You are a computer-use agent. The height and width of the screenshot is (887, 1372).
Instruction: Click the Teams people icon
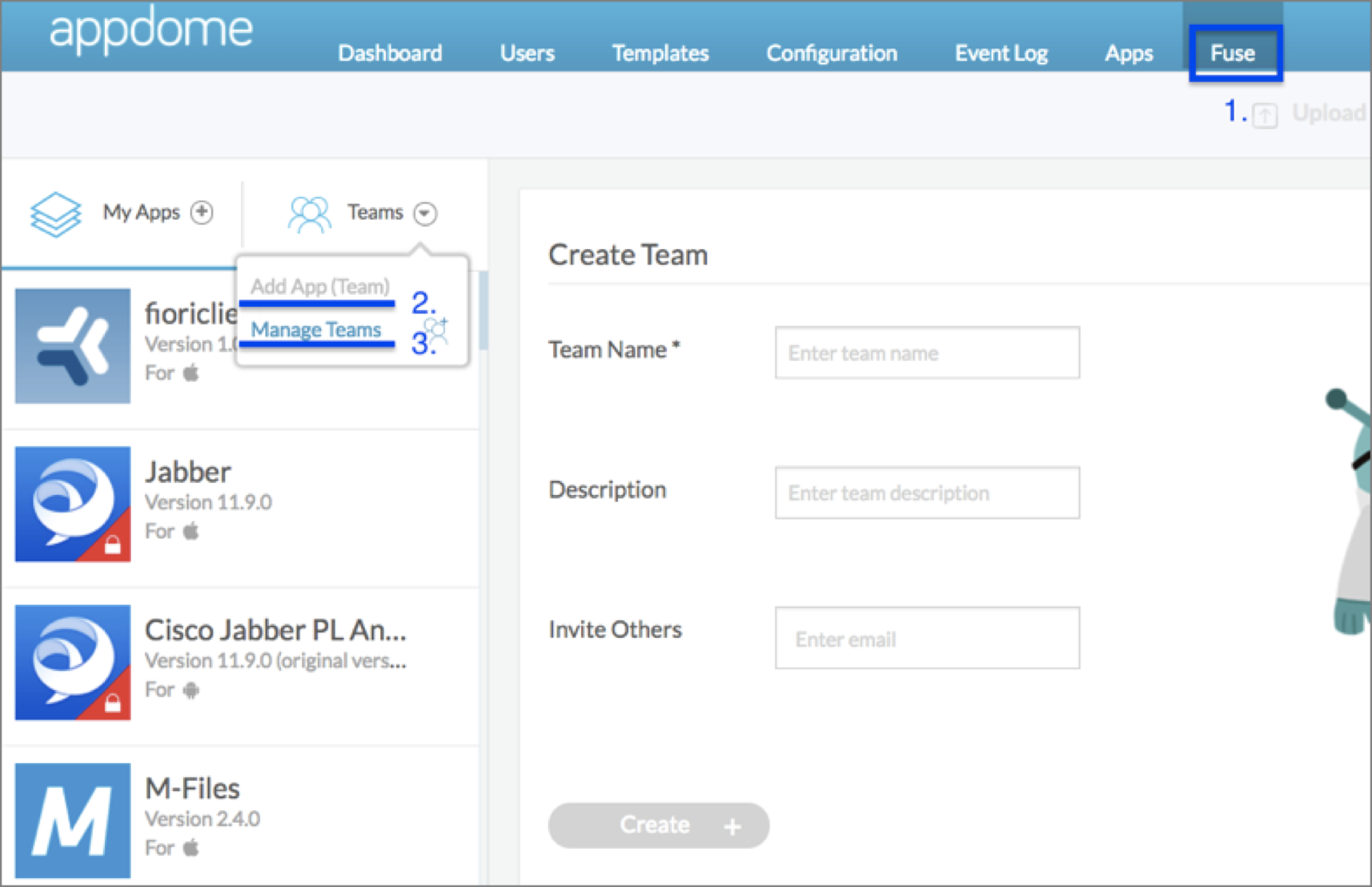tap(310, 214)
